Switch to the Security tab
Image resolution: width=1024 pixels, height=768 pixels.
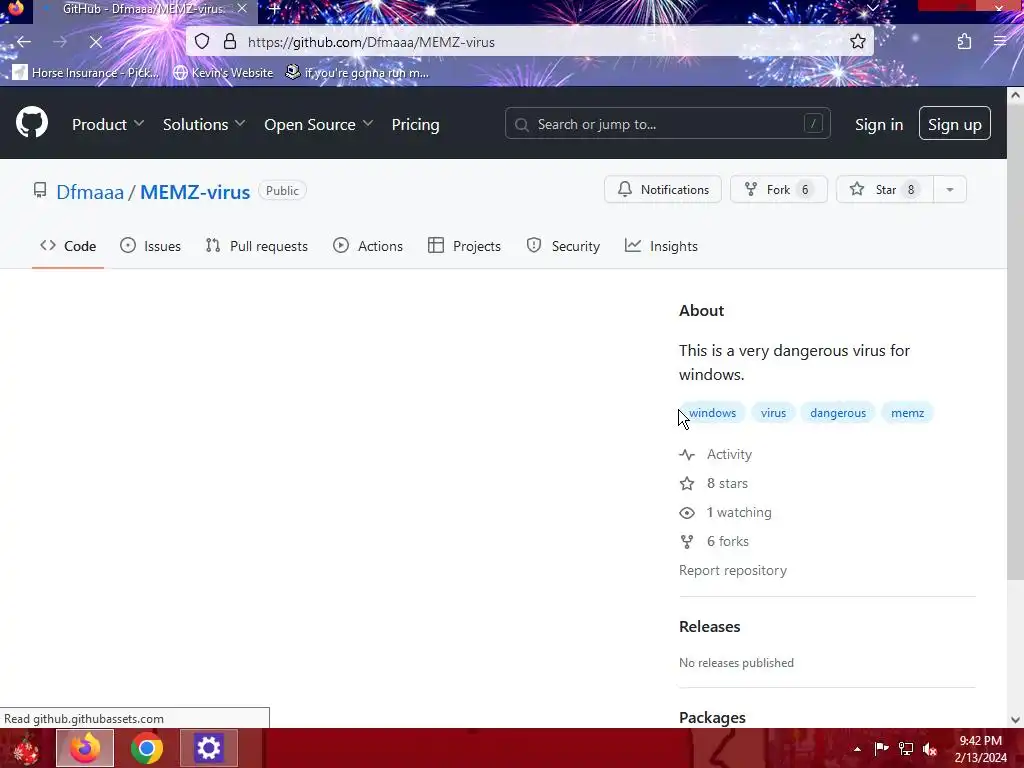[x=563, y=246]
